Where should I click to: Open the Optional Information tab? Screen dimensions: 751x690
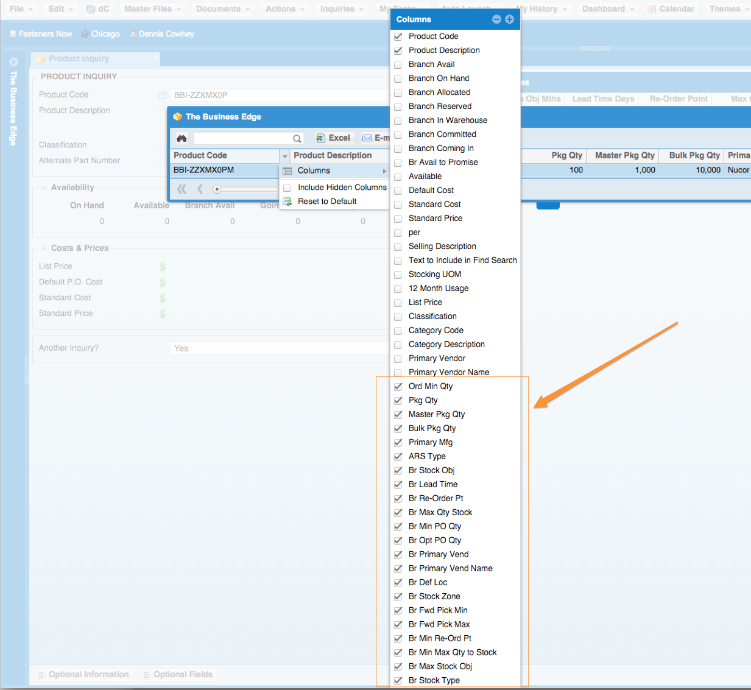click(83, 675)
